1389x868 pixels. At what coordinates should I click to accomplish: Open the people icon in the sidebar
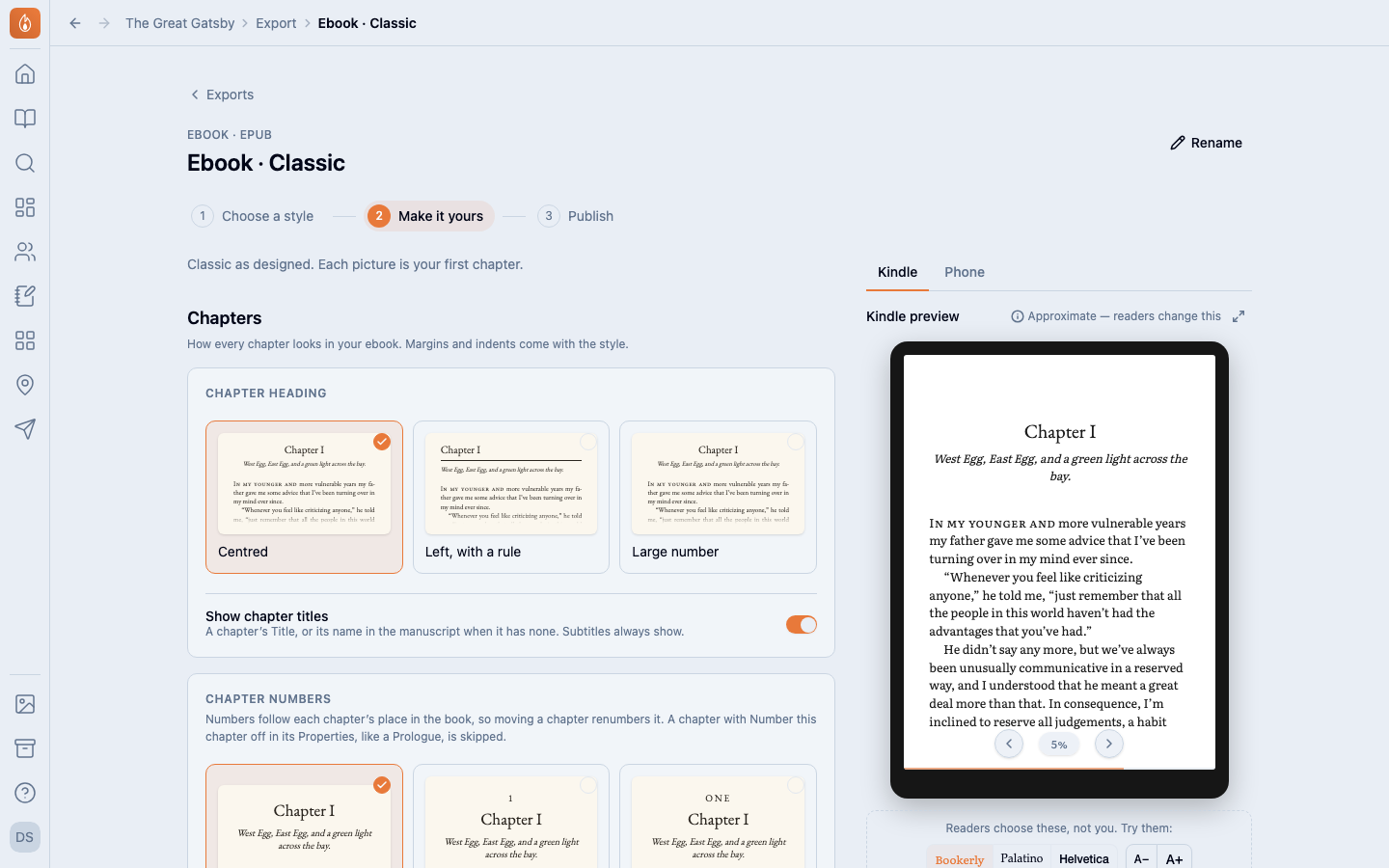(x=25, y=252)
